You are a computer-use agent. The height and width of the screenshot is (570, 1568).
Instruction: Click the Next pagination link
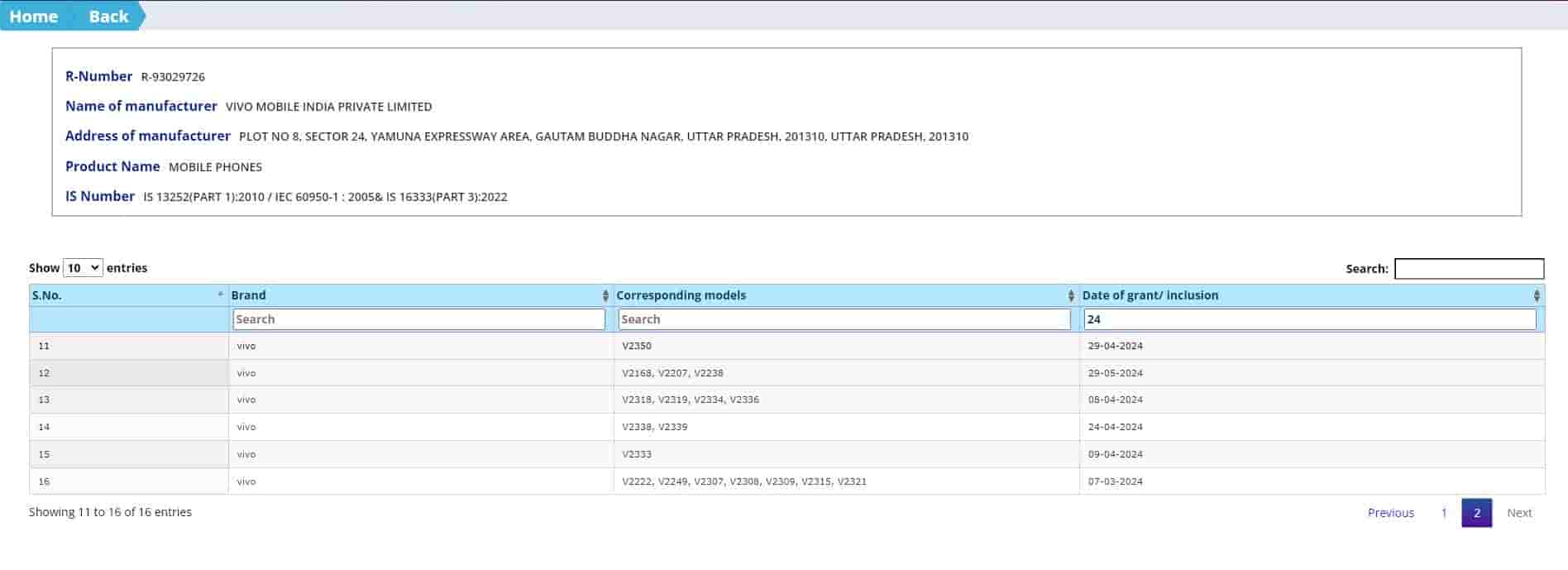coord(1518,513)
